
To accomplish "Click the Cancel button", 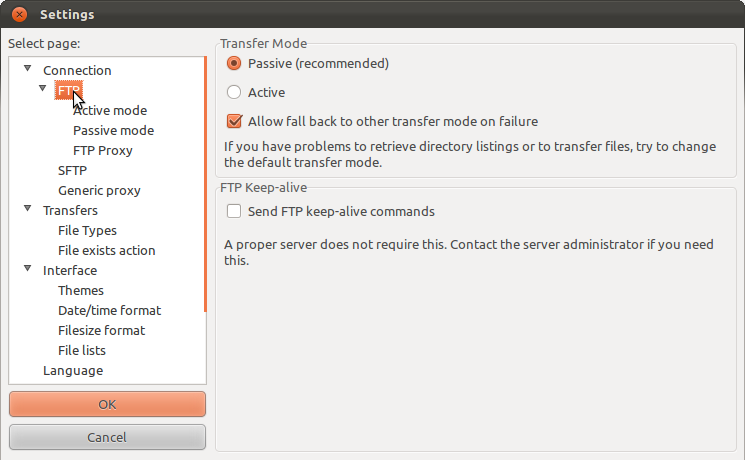I will pyautogui.click(x=107, y=437).
